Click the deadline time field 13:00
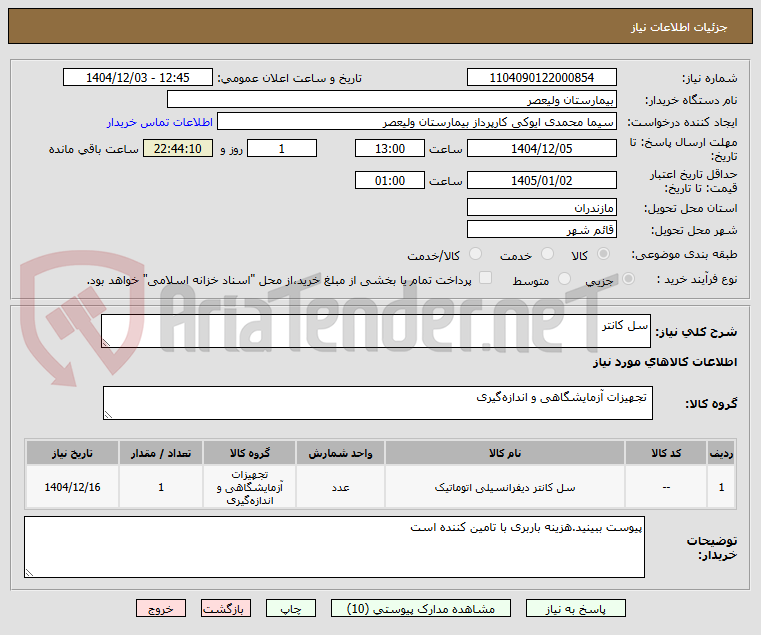This screenshot has width=761, height=635. (x=390, y=149)
